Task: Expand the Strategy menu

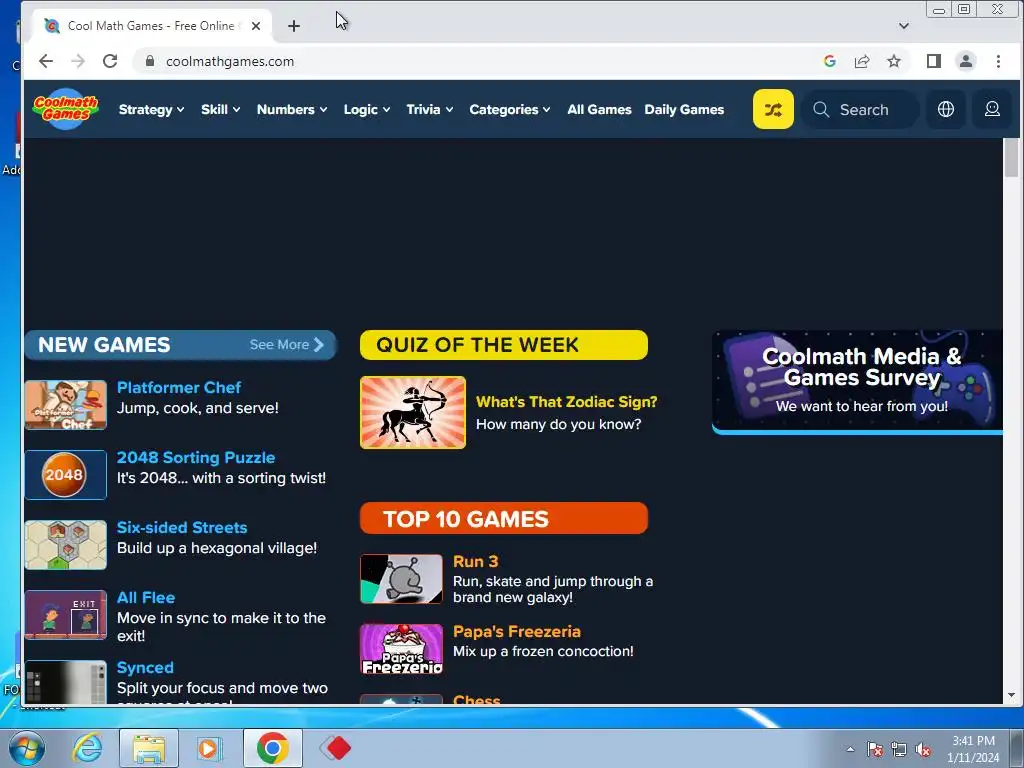Action: (x=151, y=110)
